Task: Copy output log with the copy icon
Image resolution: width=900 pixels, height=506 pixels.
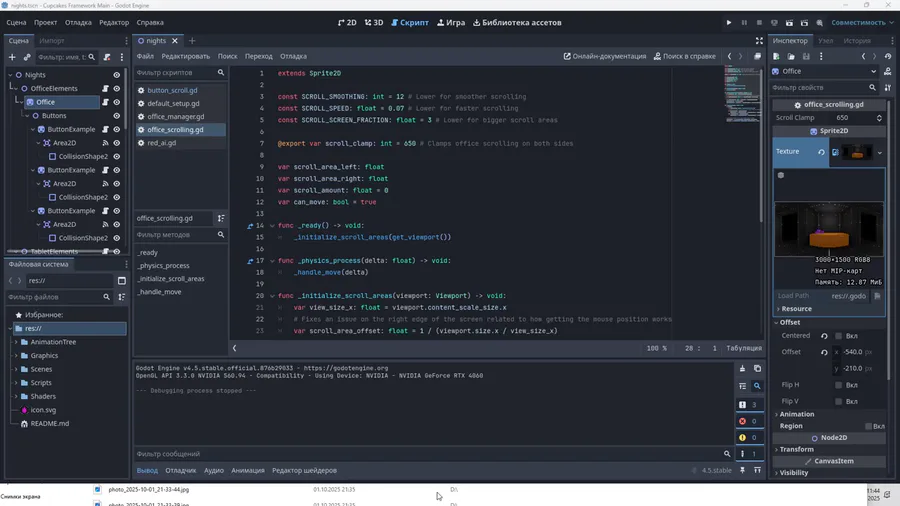Action: click(x=758, y=369)
